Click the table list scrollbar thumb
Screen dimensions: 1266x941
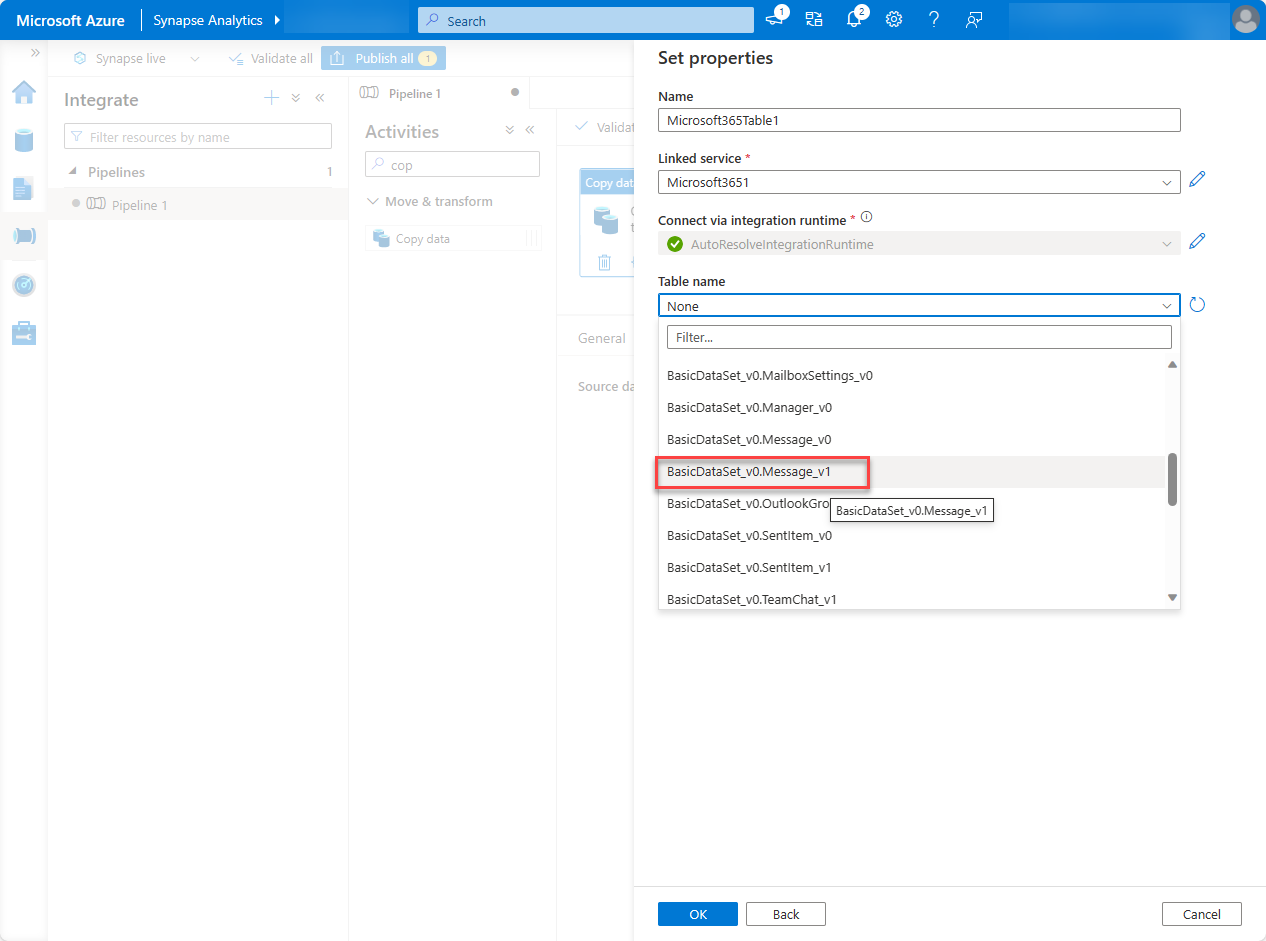pos(1172,479)
